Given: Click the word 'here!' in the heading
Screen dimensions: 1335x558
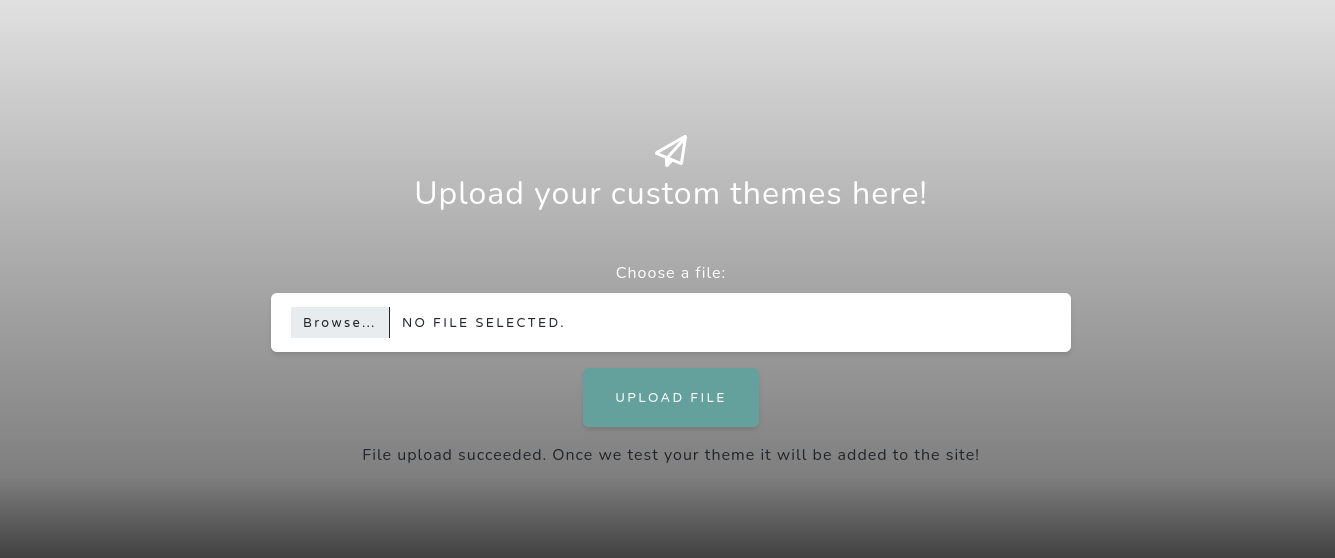Looking at the screenshot, I should tap(890, 193).
